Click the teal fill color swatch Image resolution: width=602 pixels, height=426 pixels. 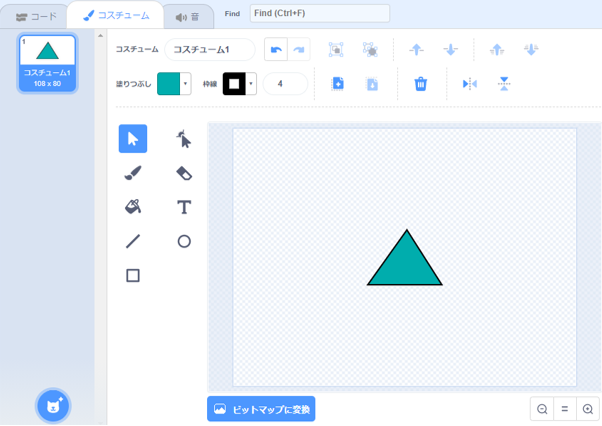169,83
